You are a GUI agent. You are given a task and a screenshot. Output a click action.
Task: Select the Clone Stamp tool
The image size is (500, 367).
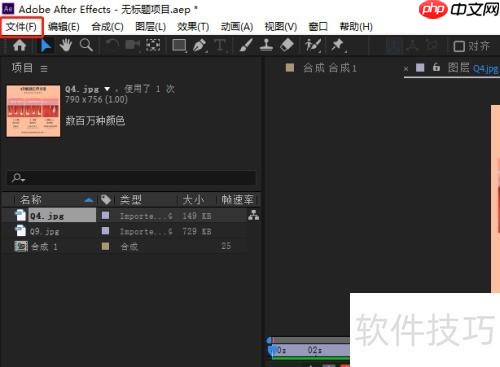tap(266, 45)
